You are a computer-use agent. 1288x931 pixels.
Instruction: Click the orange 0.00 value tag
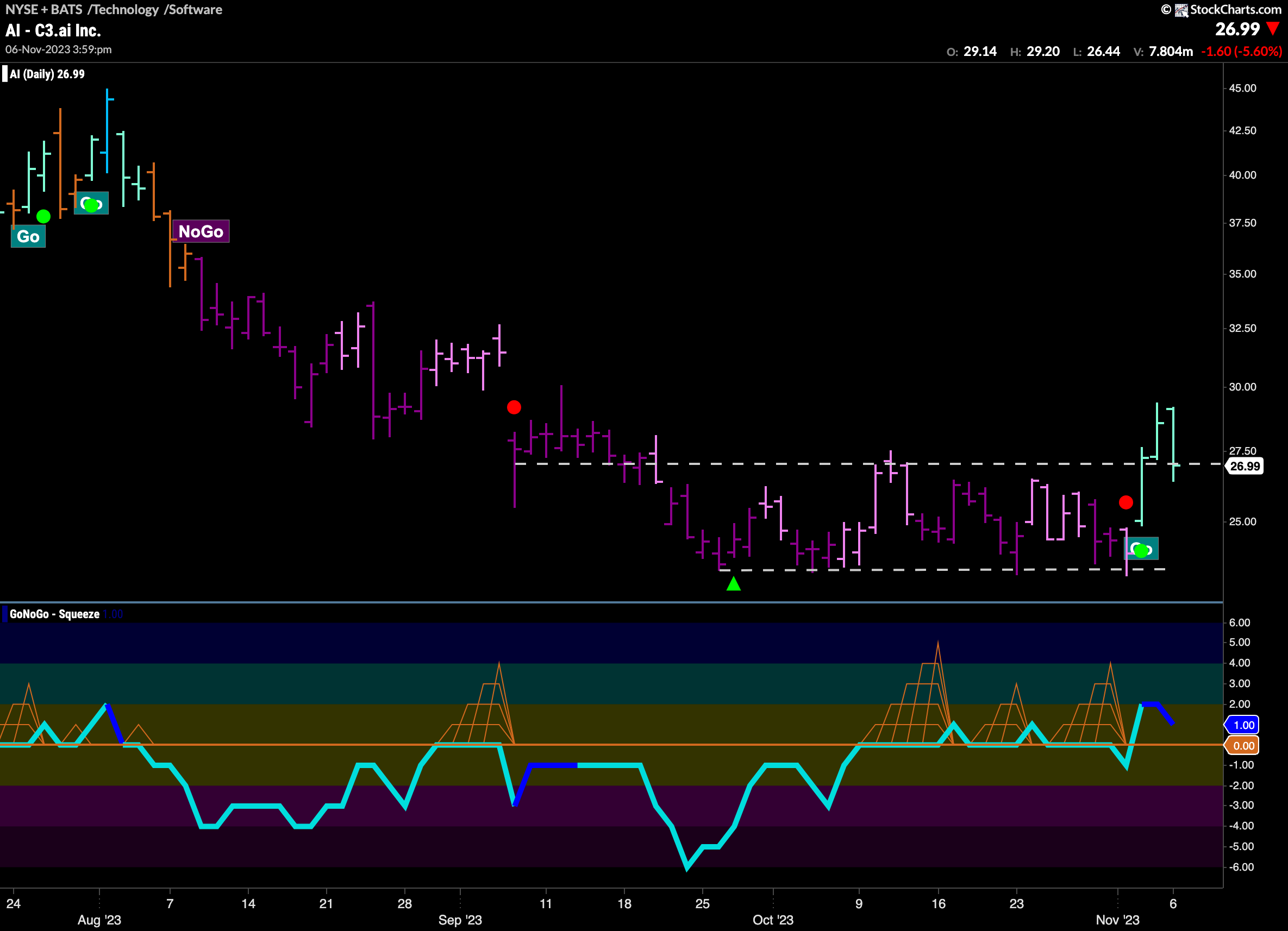click(1242, 745)
